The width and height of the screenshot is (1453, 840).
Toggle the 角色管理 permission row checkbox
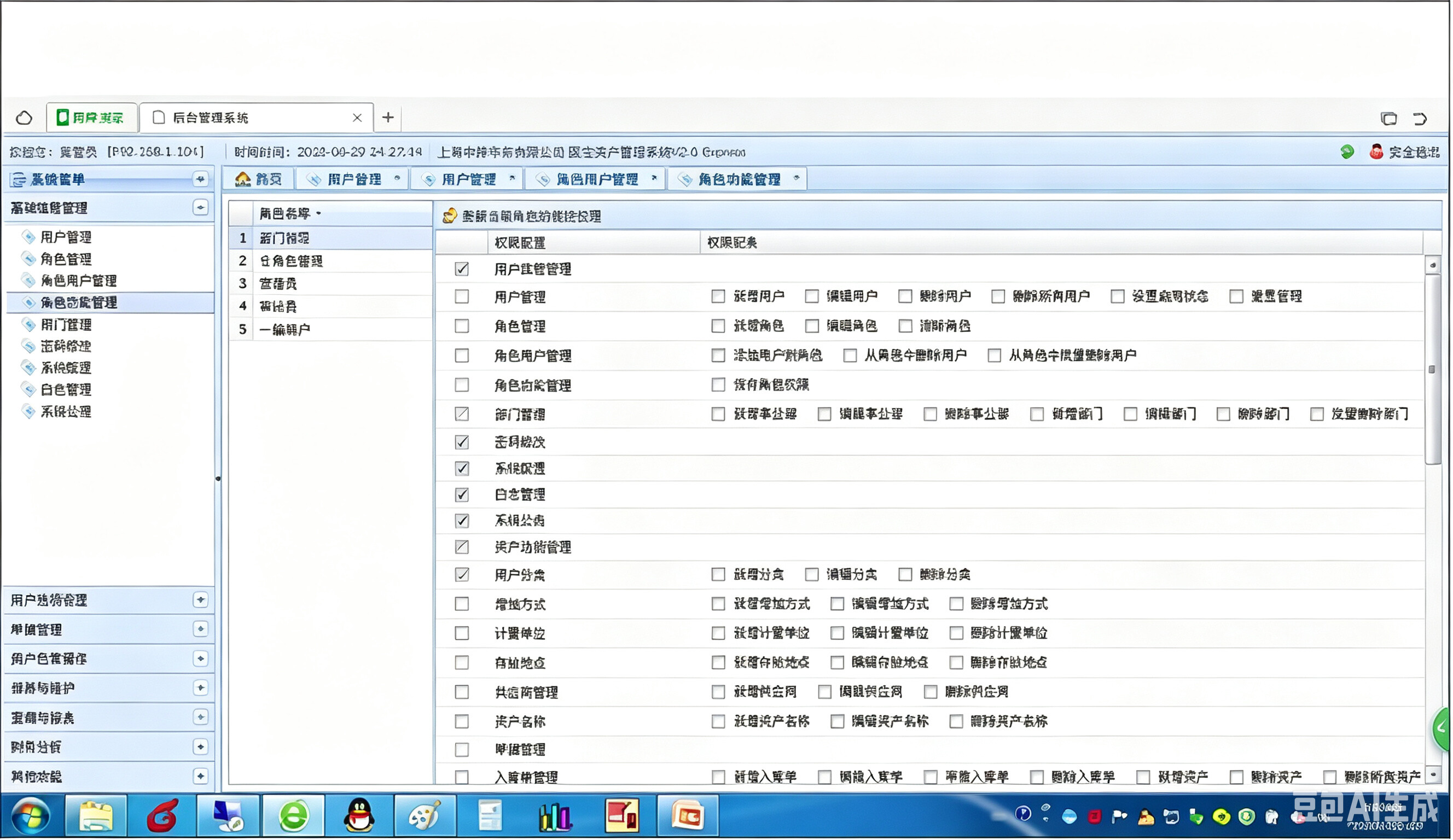click(461, 326)
